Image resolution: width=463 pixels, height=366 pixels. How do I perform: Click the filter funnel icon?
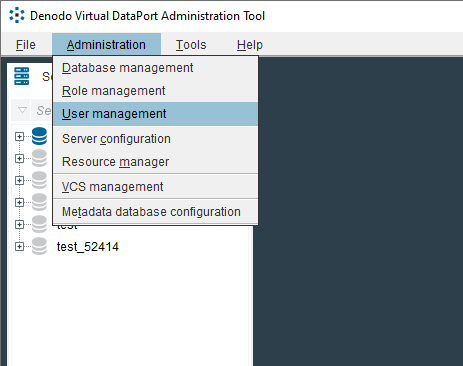(22, 110)
